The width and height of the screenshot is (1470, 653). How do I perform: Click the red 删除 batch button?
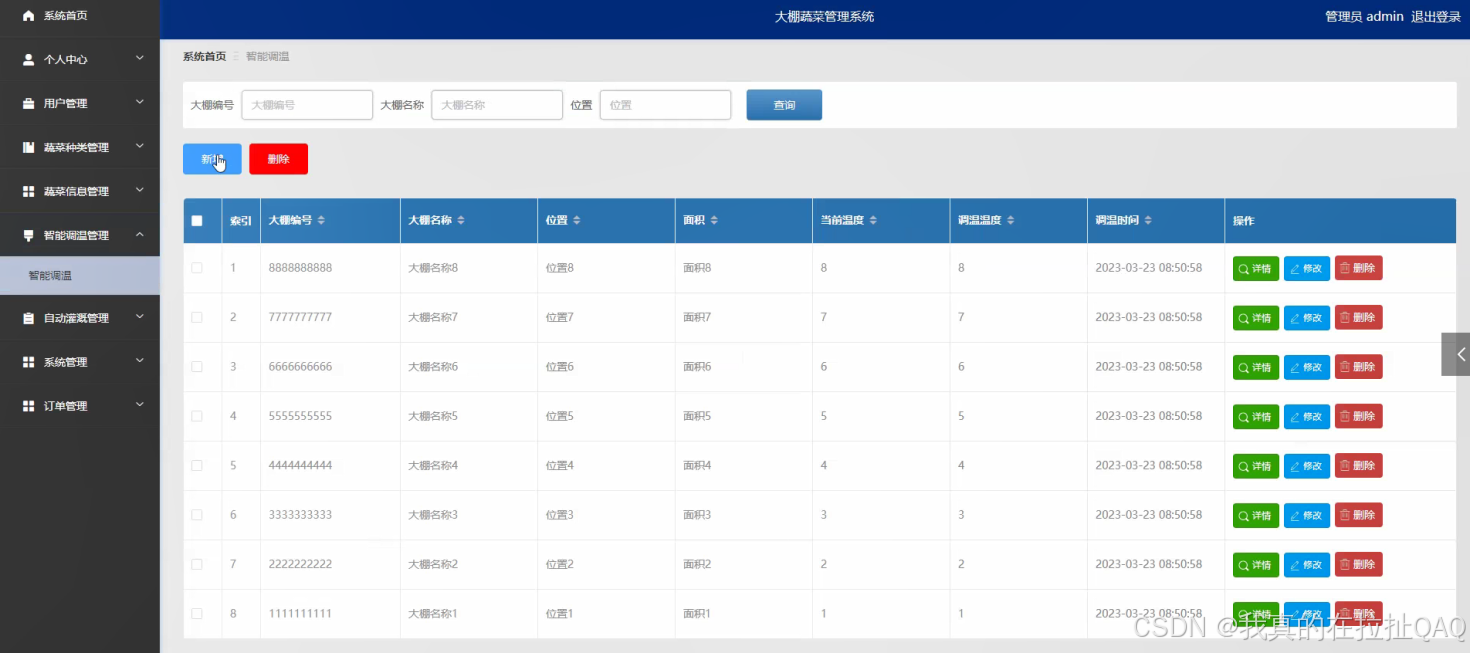pyautogui.click(x=278, y=159)
